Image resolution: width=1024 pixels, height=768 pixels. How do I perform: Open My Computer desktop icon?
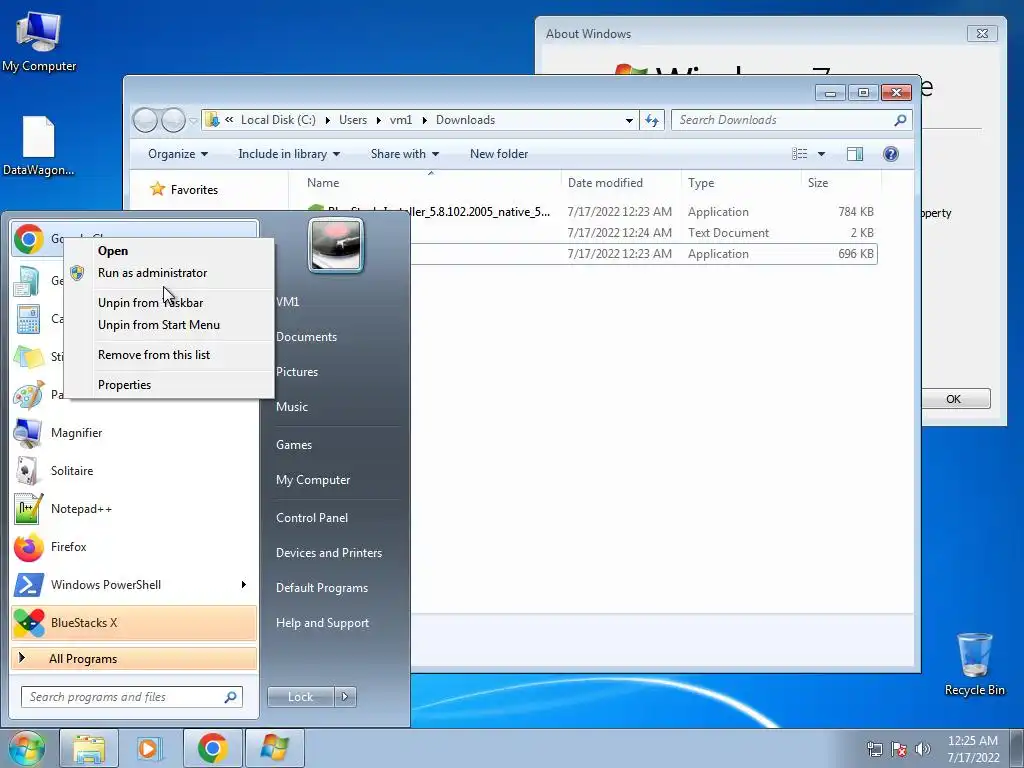pos(39,42)
